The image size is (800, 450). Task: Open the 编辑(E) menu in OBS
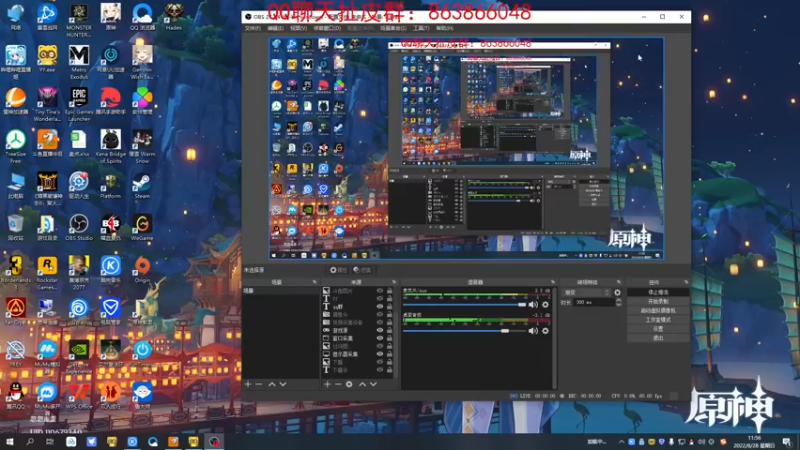coord(275,28)
